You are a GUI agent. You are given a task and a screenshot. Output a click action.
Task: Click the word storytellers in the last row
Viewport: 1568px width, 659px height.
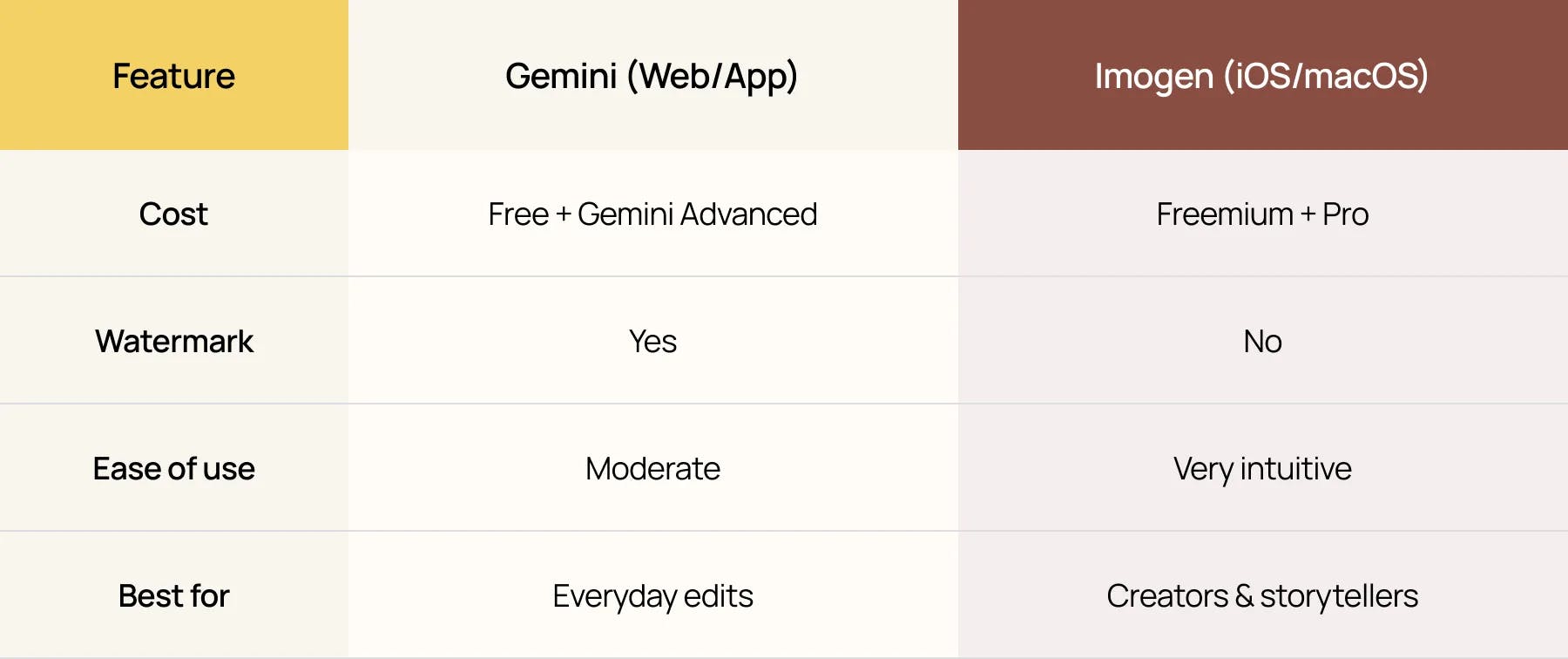pos(1339,596)
